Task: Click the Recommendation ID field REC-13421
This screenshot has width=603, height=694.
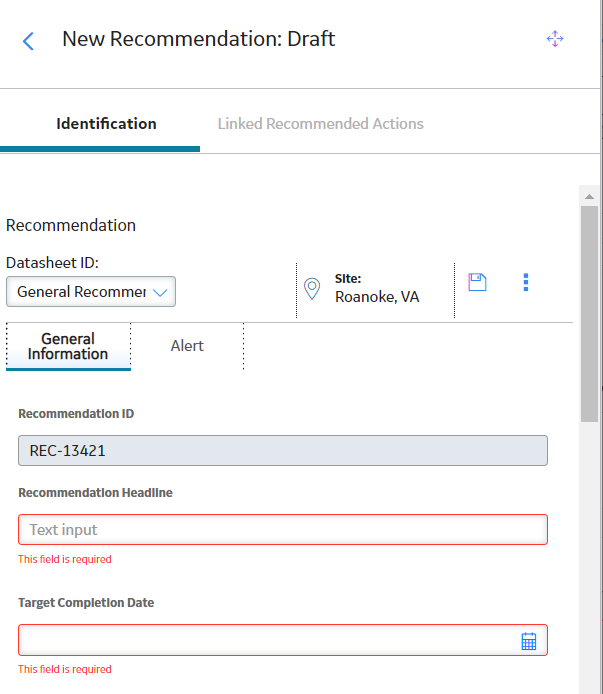Action: [x=283, y=451]
